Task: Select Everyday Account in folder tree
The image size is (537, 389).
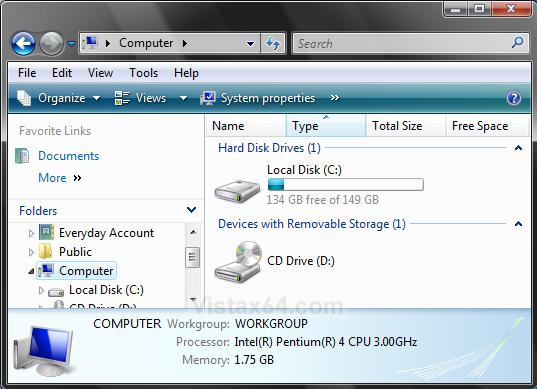Action: pyautogui.click(x=106, y=233)
